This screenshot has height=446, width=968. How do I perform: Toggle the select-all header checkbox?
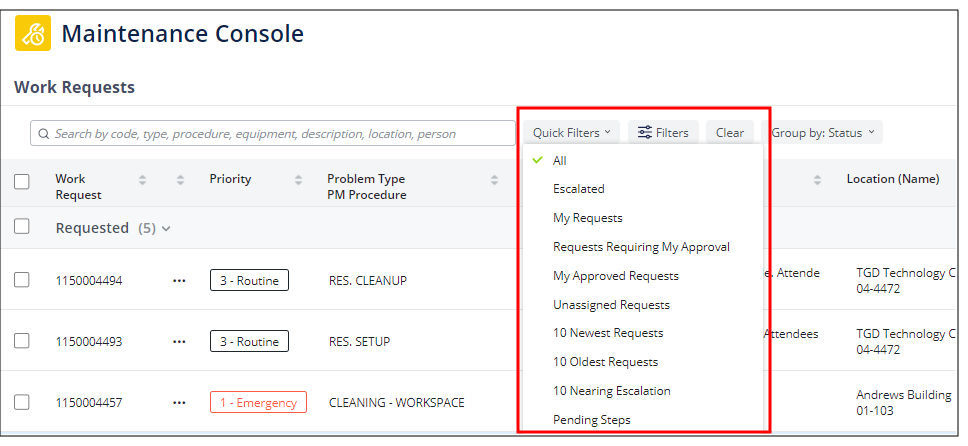22,181
